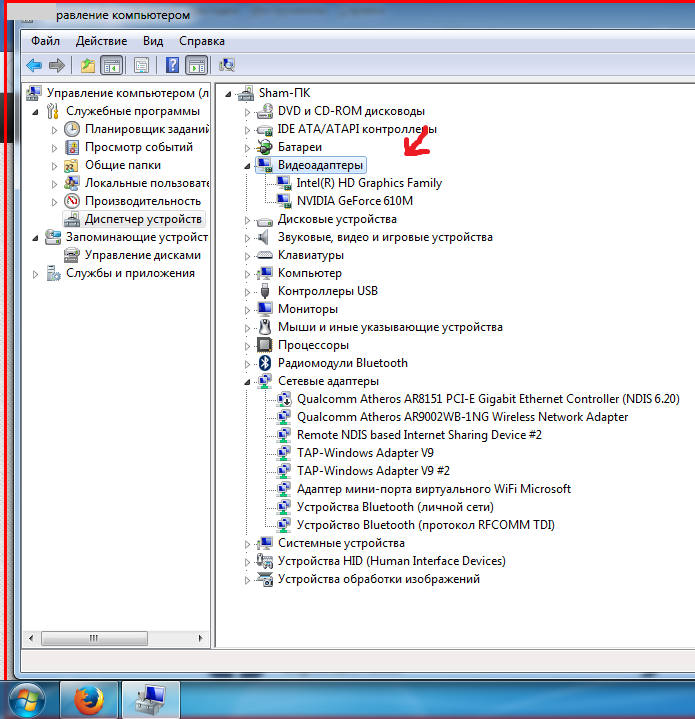Collapse the Видеоадаптеры category
The image size is (695, 719).
(248, 165)
